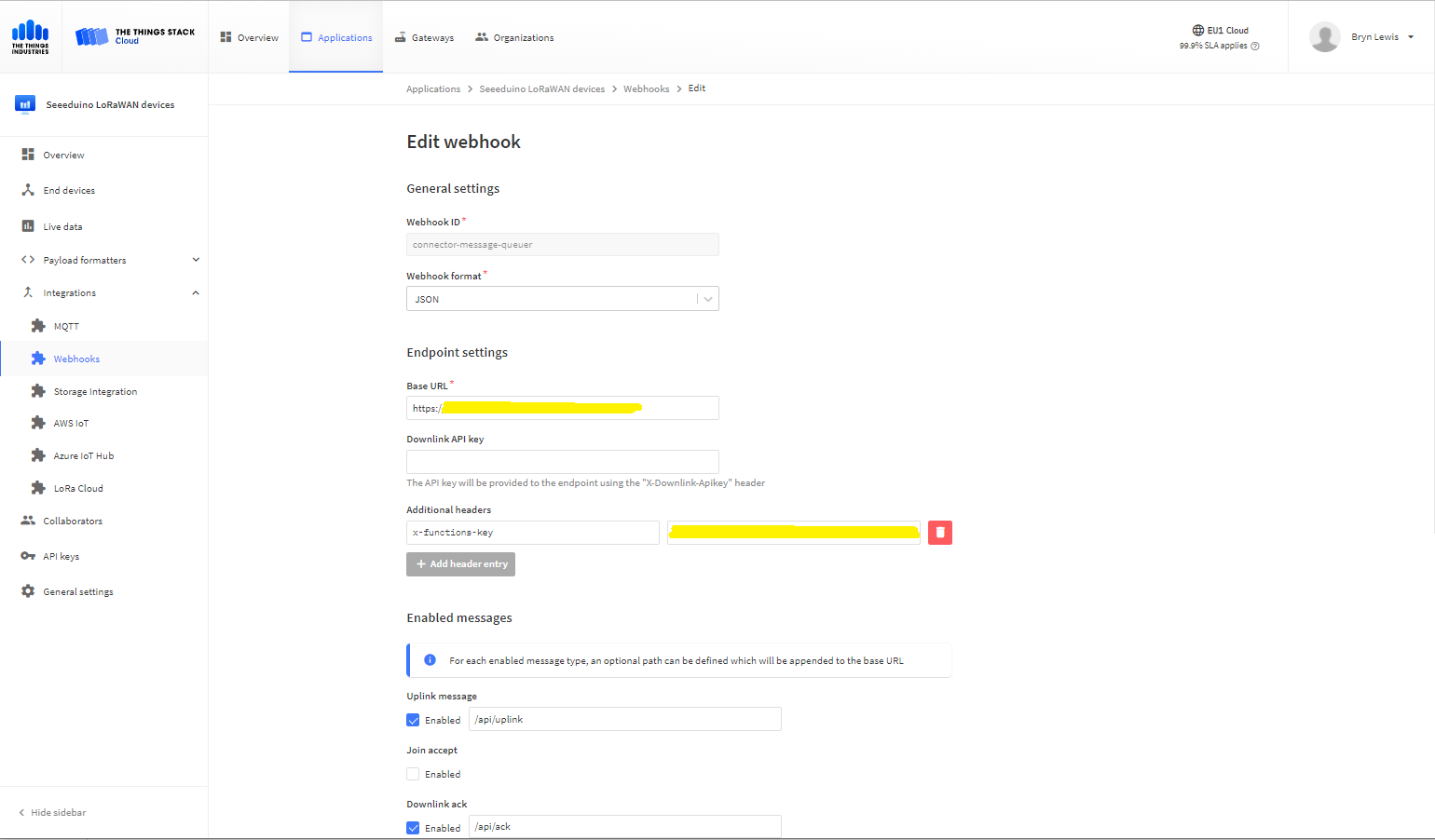The width and height of the screenshot is (1435, 840).
Task: Delete the x-functions-key header entry
Action: (939, 533)
